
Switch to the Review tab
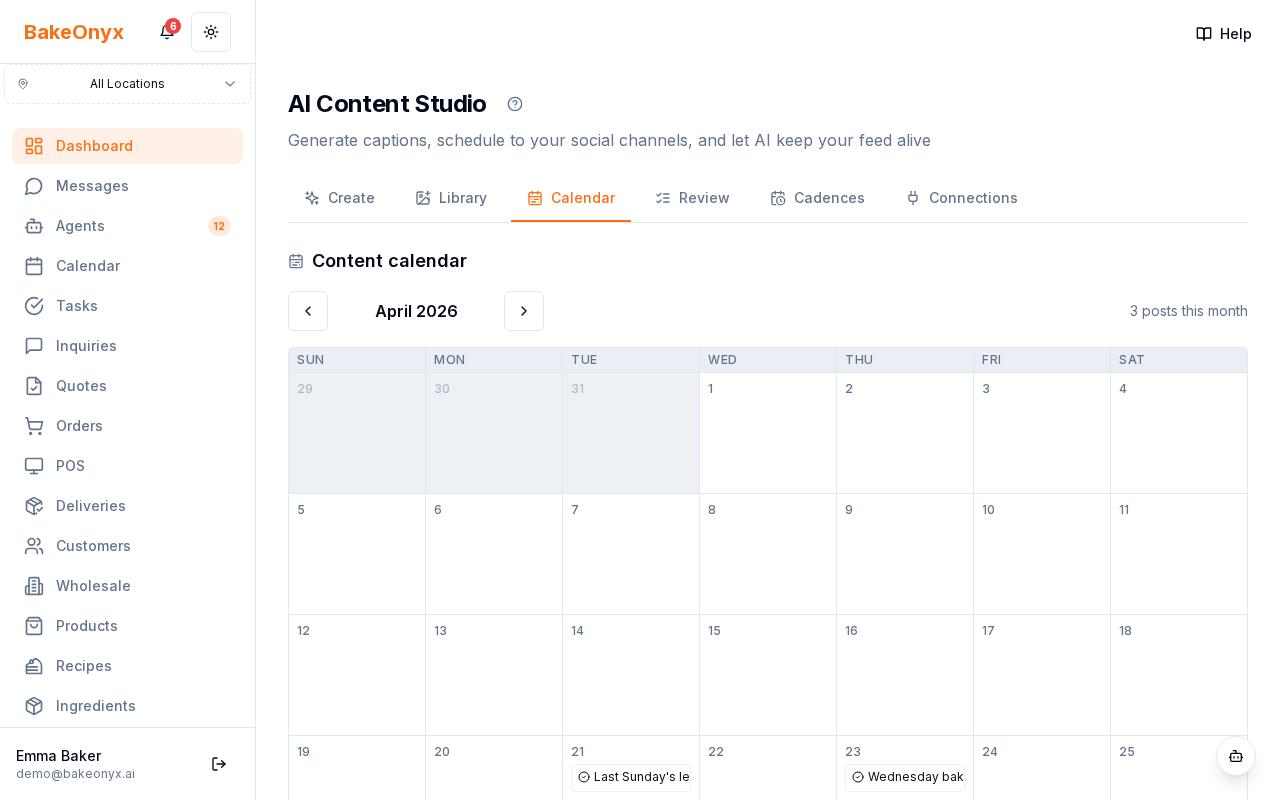pyautogui.click(x=692, y=198)
